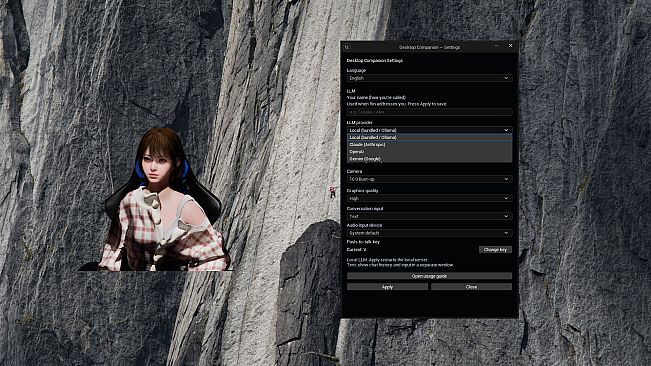Click the Change key button
The image size is (651, 366).
495,250
